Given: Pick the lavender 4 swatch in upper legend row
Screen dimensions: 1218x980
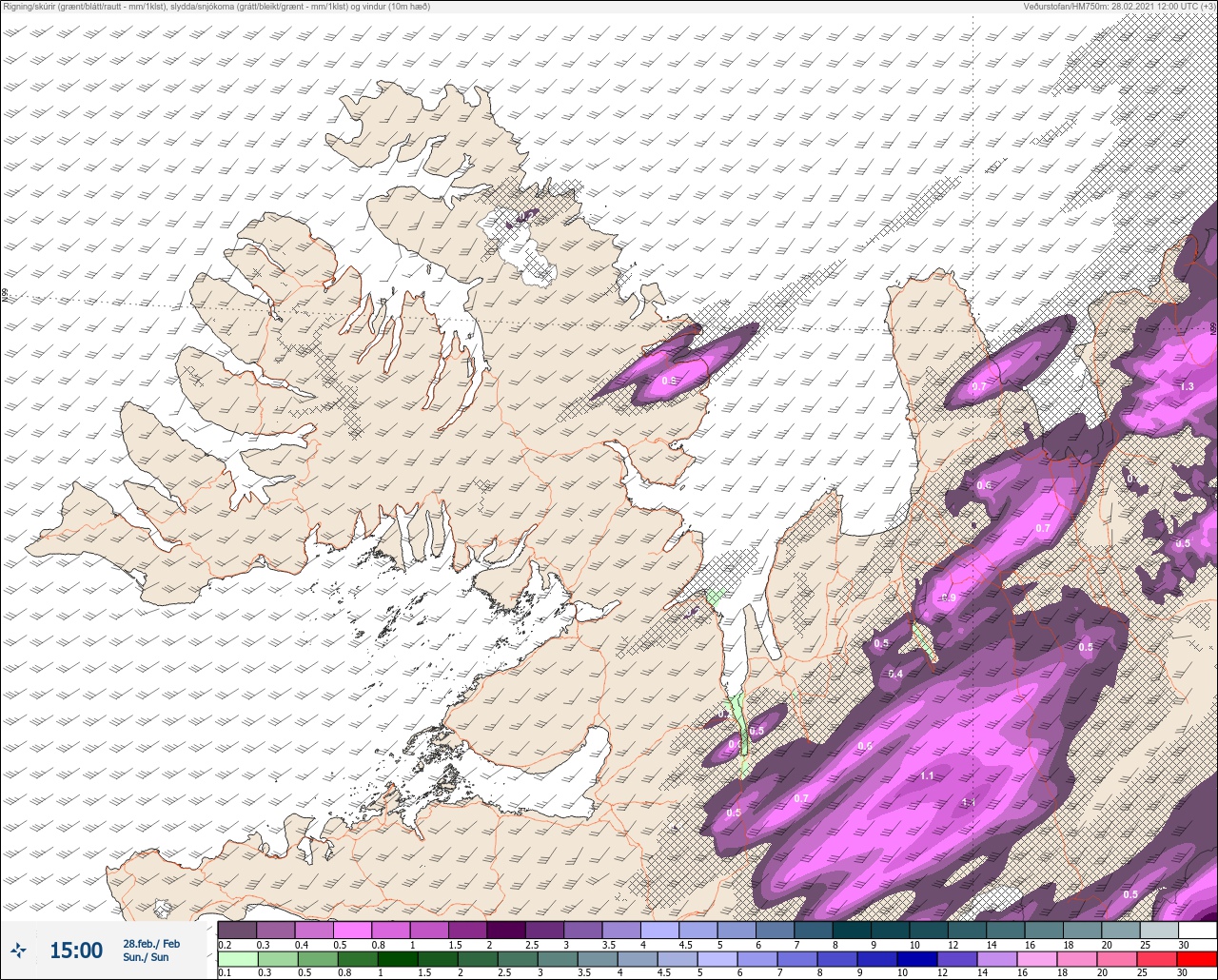Looking at the screenshot, I should pos(659,930).
